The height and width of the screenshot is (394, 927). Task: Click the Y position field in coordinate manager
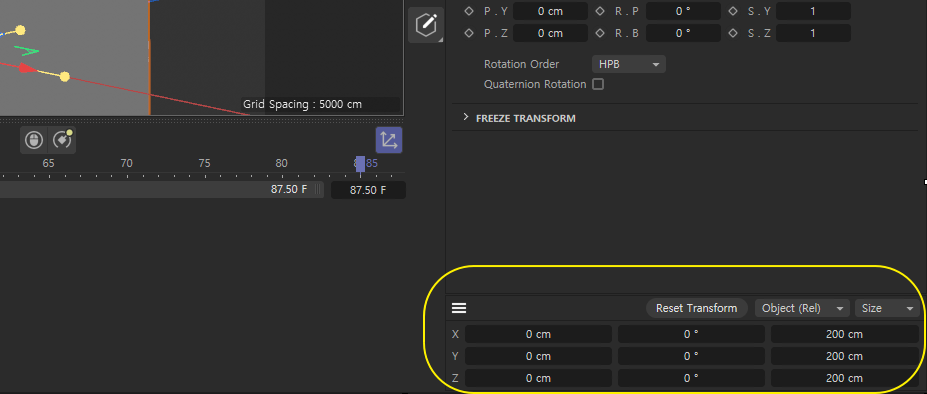pyautogui.click(x=538, y=356)
